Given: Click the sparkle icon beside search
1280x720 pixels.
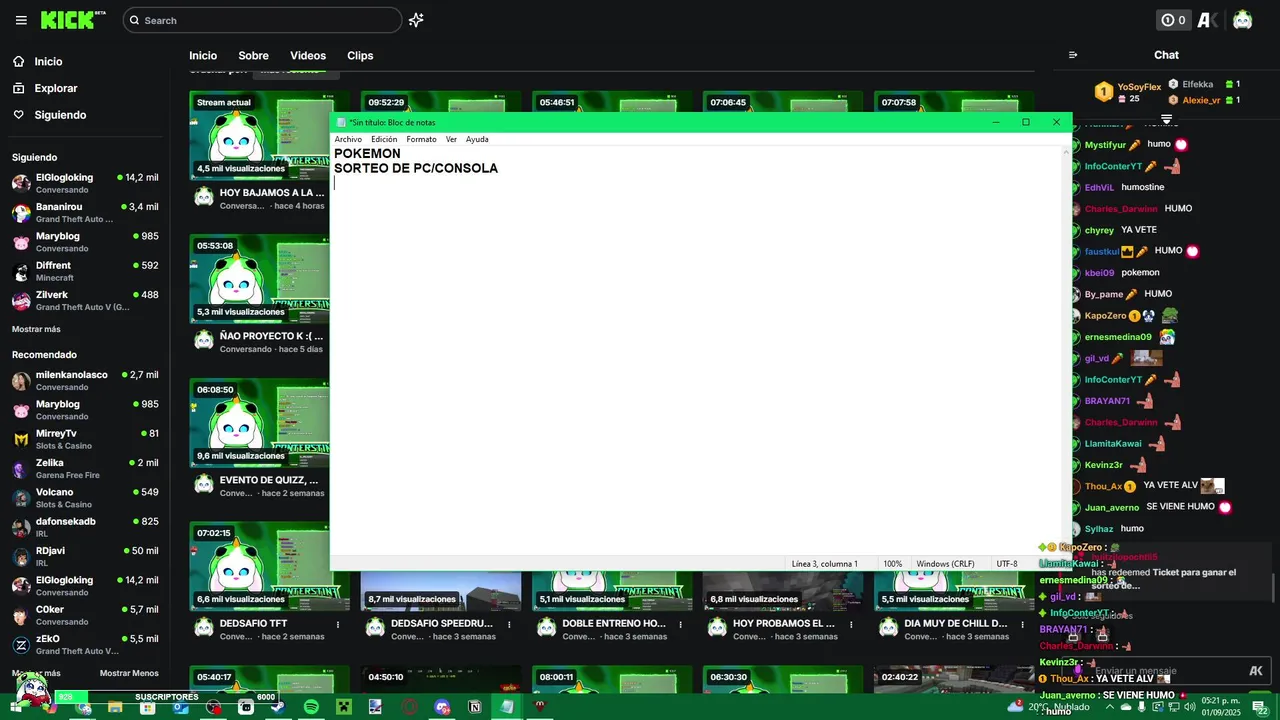Looking at the screenshot, I should tap(416, 20).
